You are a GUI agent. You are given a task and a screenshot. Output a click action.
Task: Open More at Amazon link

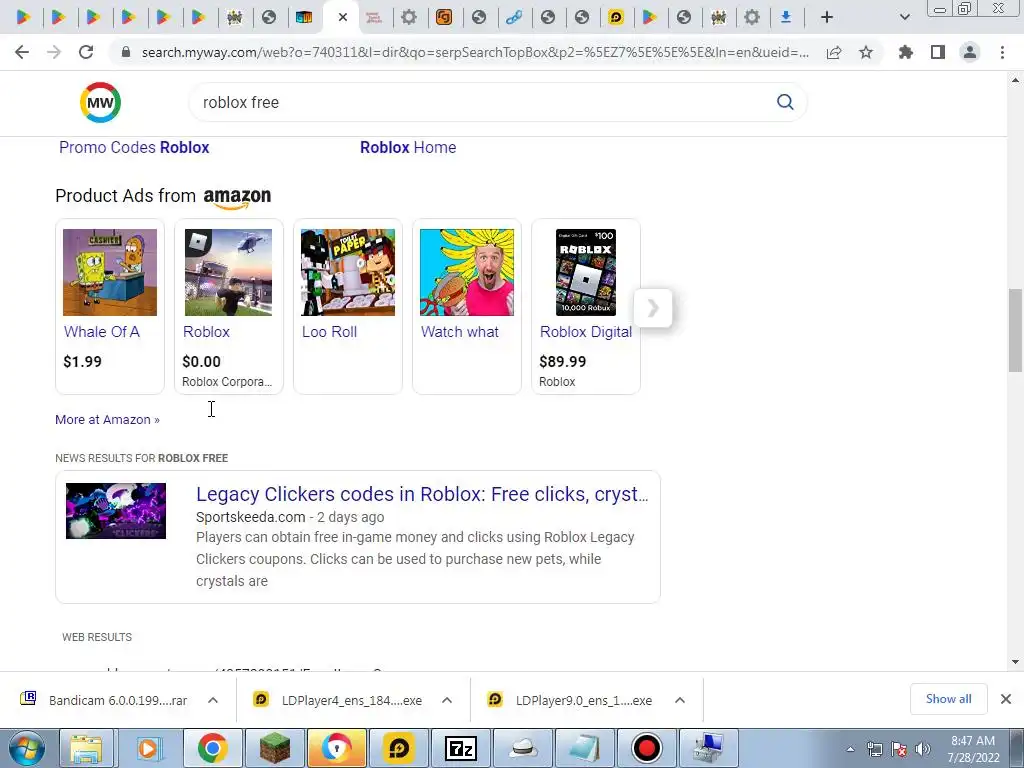pos(107,419)
